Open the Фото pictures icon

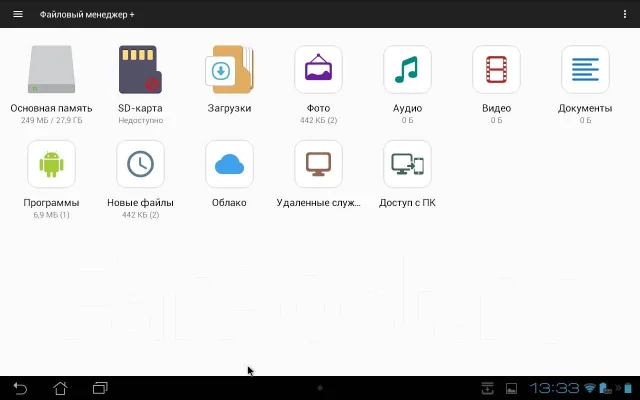(318, 69)
